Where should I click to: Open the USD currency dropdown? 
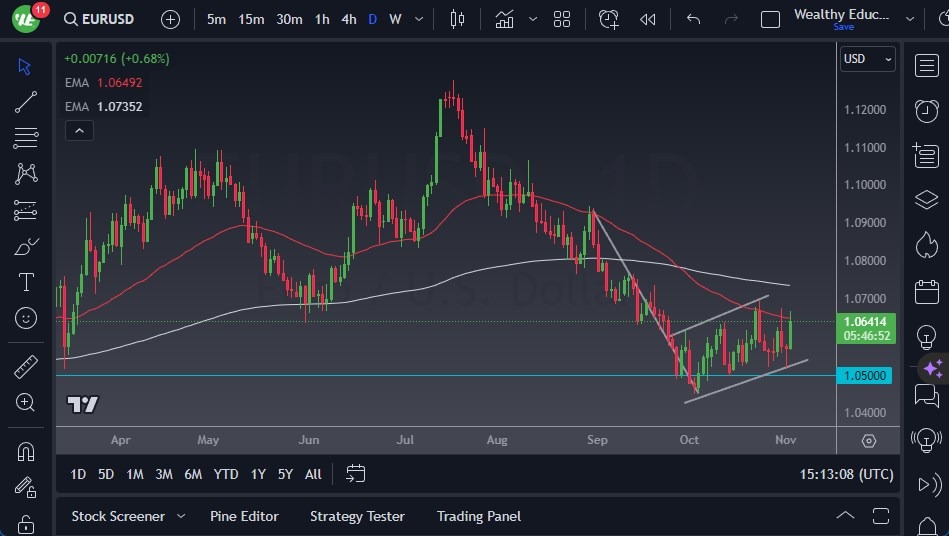click(x=867, y=59)
